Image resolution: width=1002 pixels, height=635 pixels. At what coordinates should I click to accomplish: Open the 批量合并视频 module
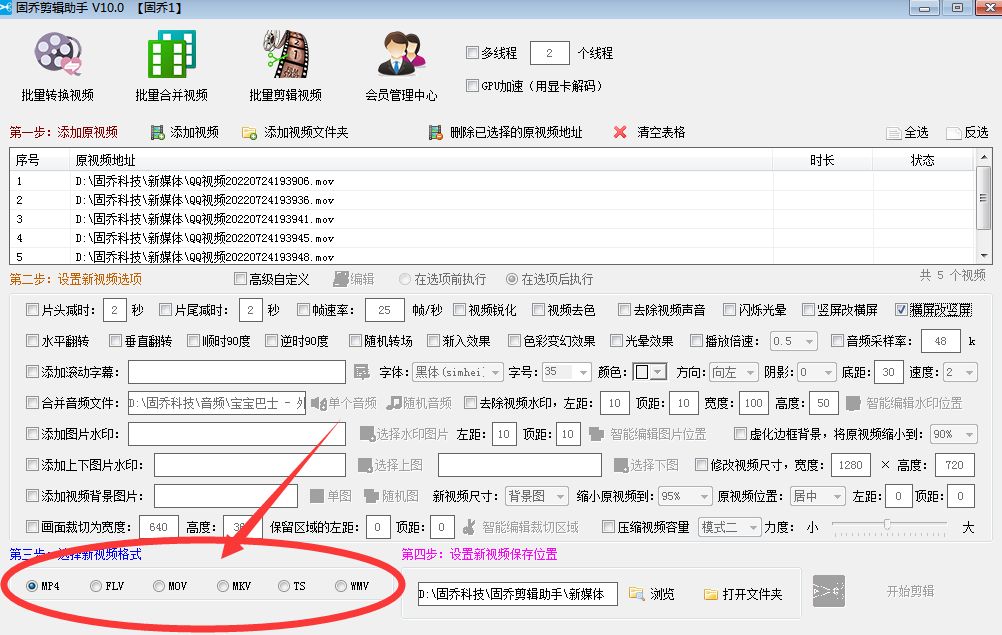pyautogui.click(x=172, y=63)
